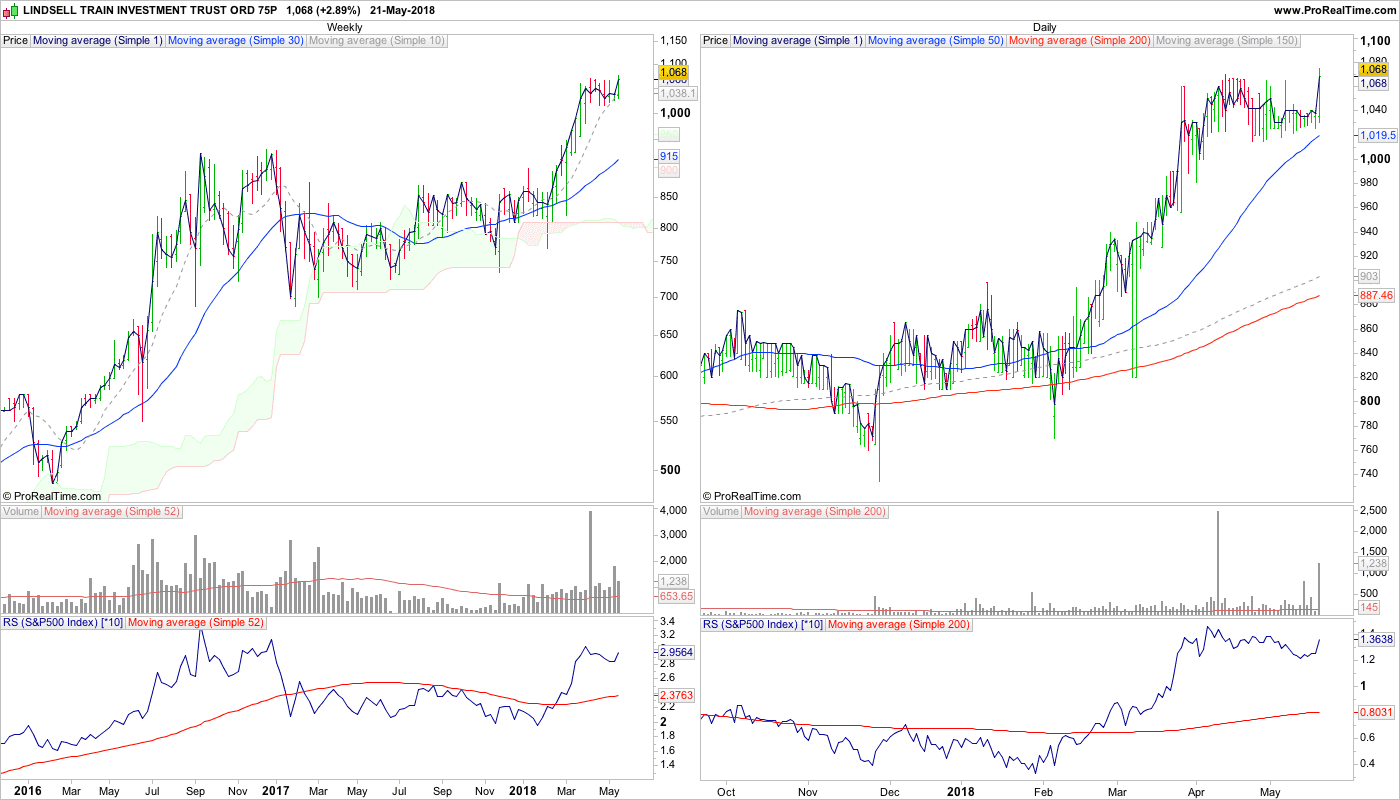Screen dimensions: 1400x800
Task: Click the chart icon beside the Lindsell Train title
Action: point(9,10)
